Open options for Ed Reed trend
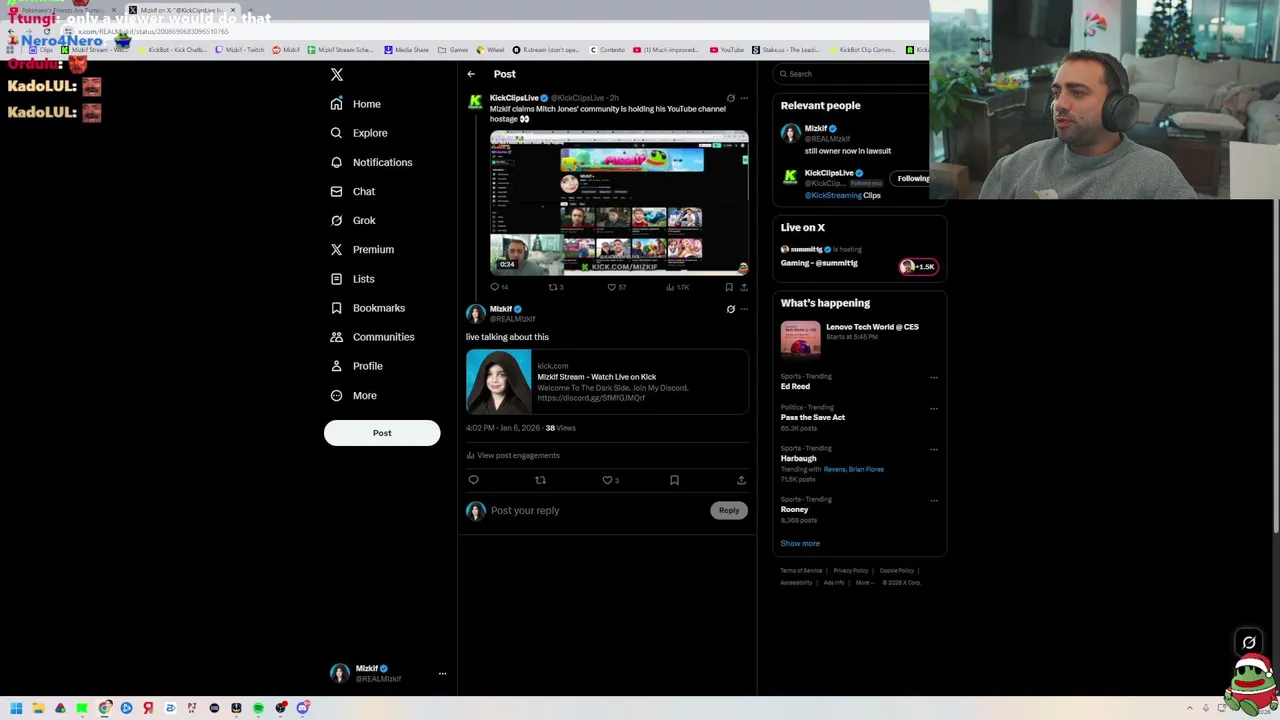 [x=934, y=378]
